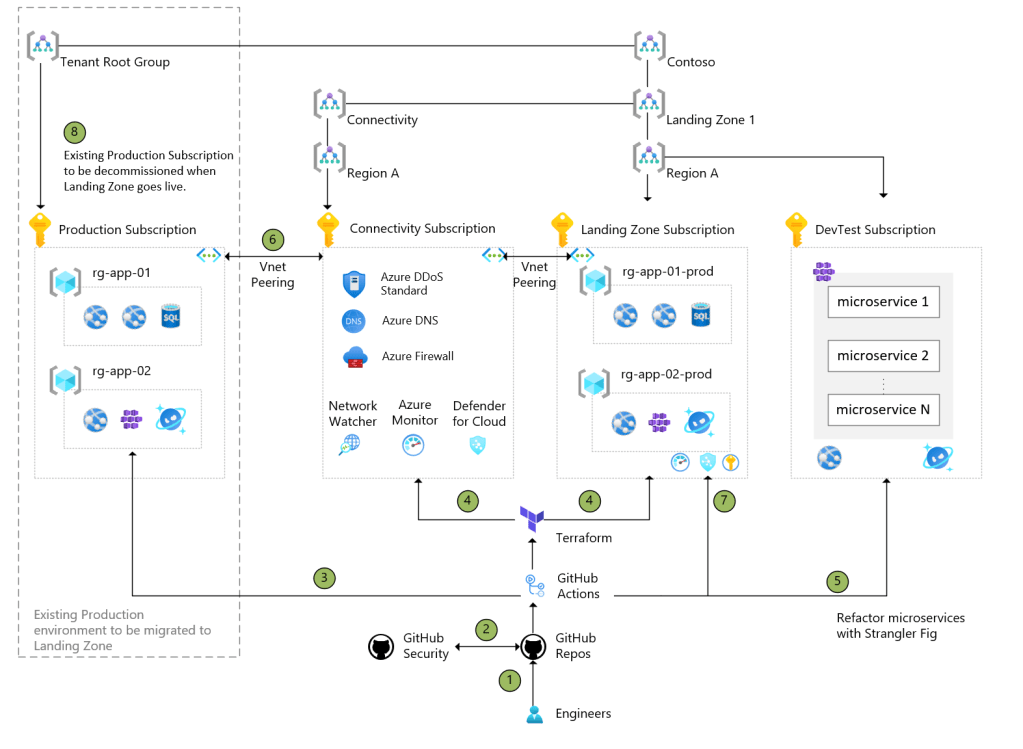This screenshot has width=1023, height=749.
Task: Select the Azure DNS icon
Action: pos(355,321)
